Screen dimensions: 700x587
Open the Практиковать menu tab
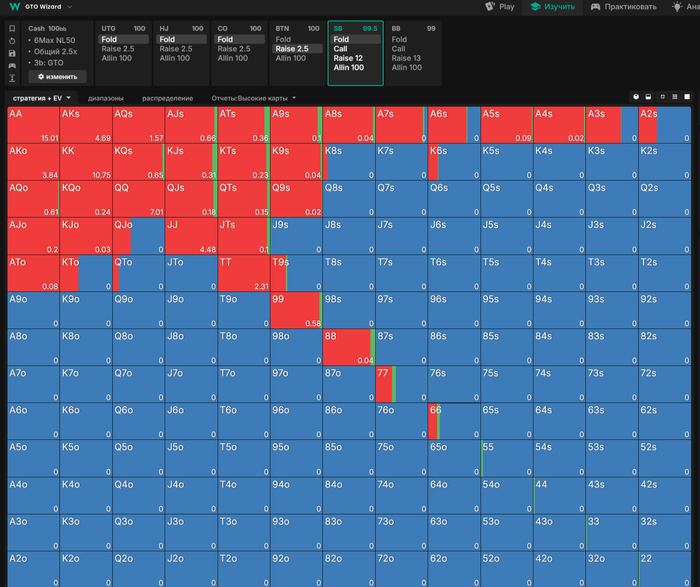coord(624,7)
